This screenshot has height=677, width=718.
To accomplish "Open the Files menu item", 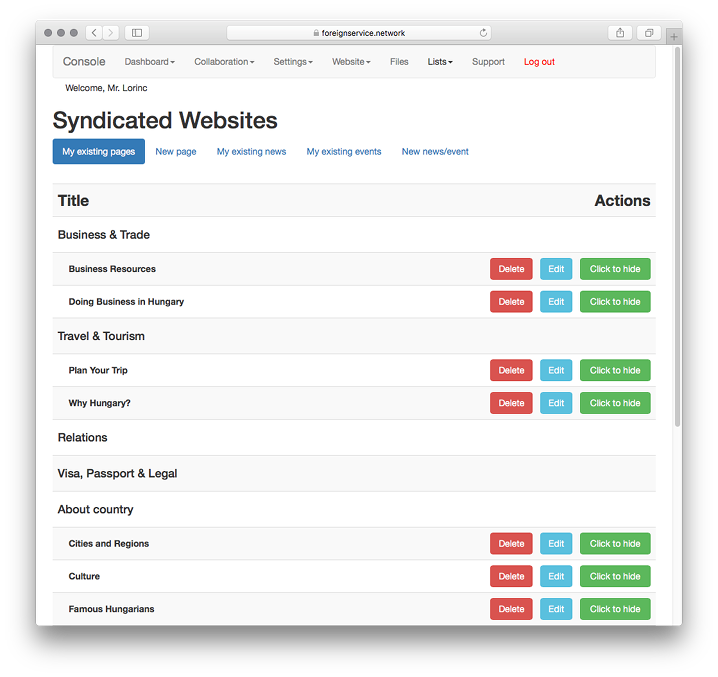I will pos(399,62).
